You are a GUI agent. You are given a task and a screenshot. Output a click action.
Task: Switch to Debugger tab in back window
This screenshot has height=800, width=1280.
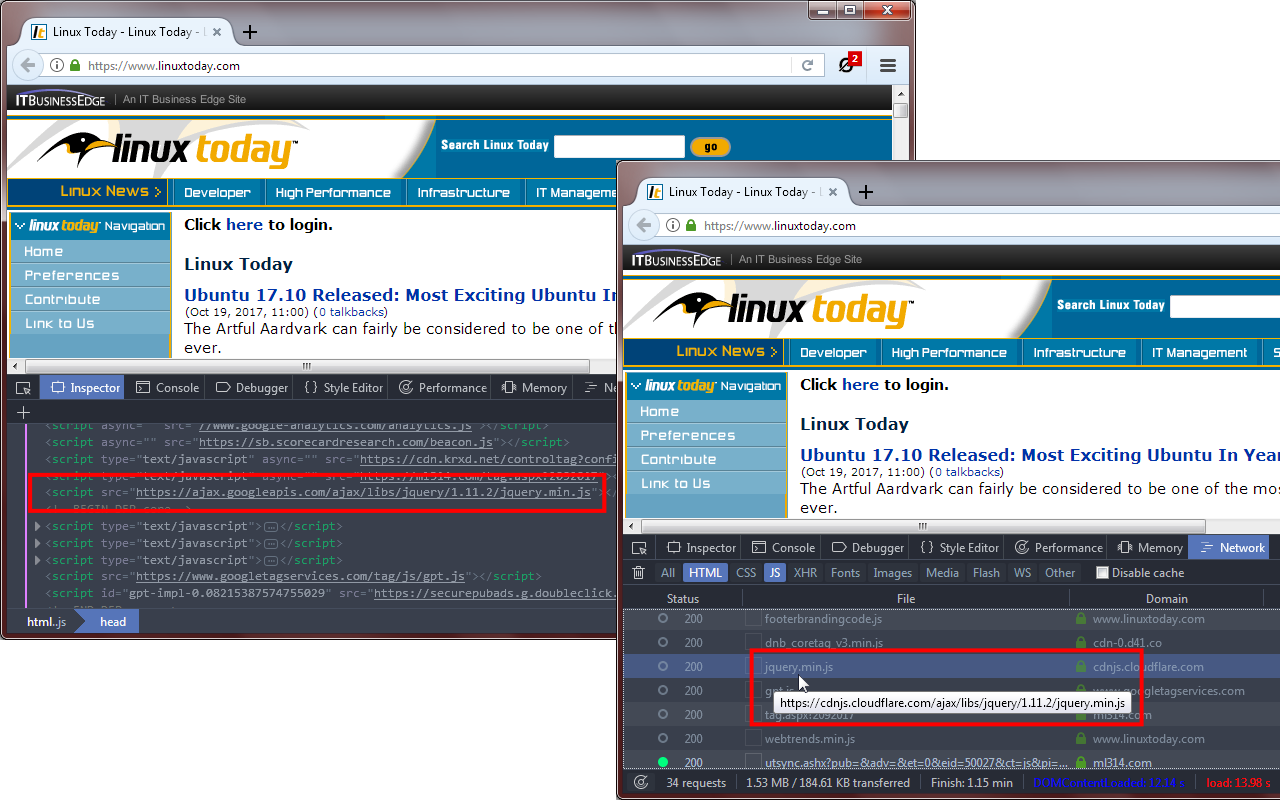pyautogui.click(x=252, y=388)
